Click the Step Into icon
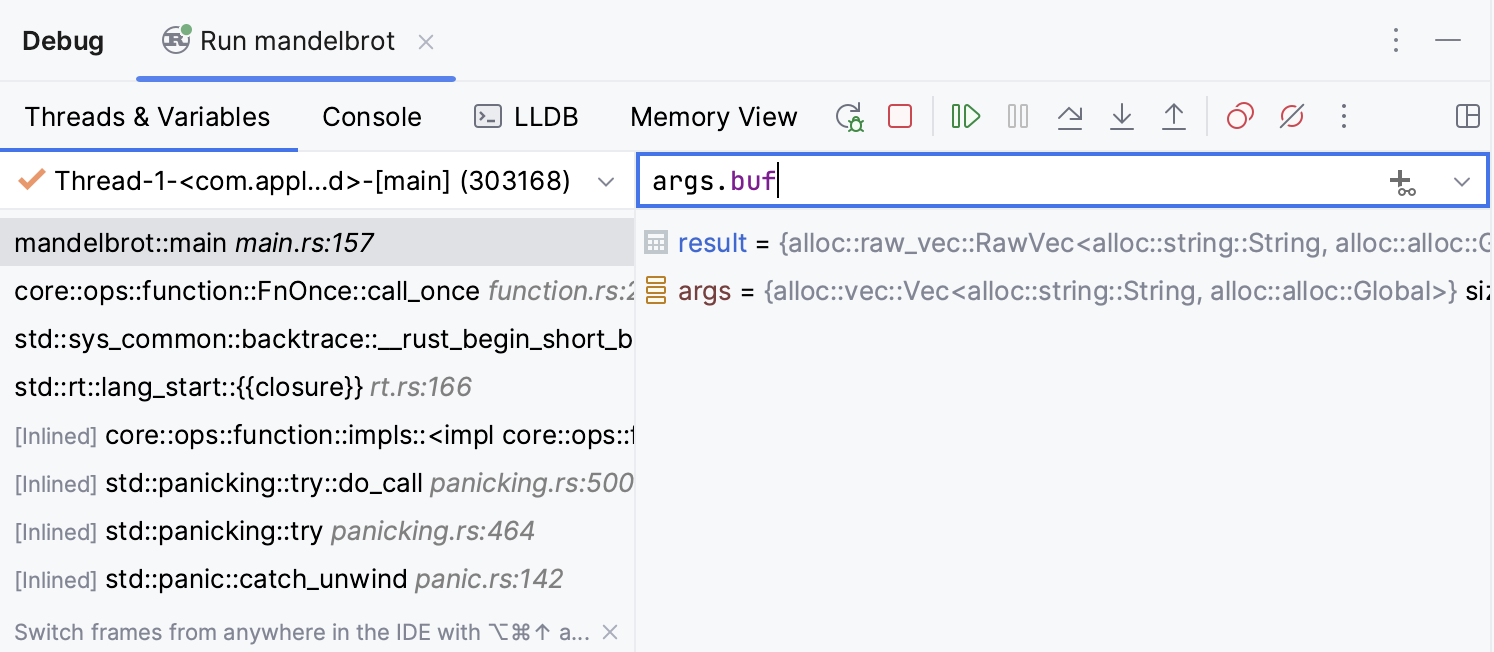The image size is (1494, 652). click(x=1122, y=117)
